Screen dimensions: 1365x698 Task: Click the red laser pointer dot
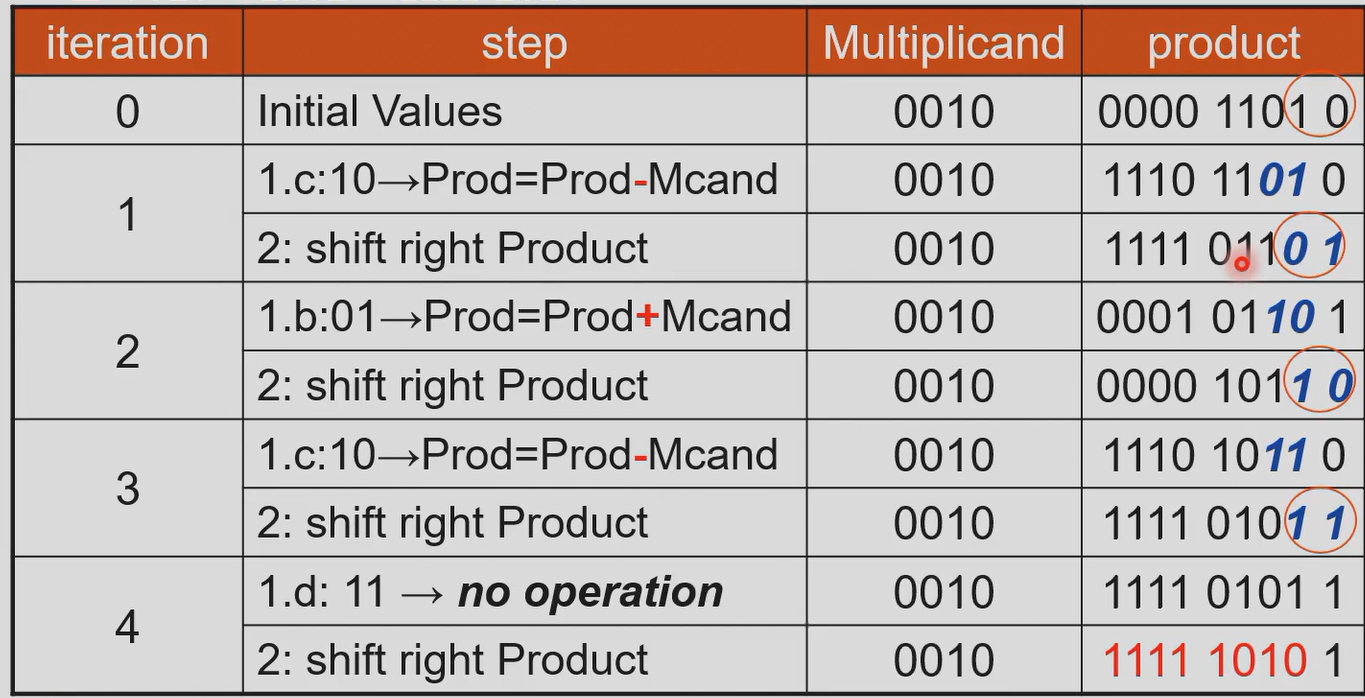[x=1241, y=264]
